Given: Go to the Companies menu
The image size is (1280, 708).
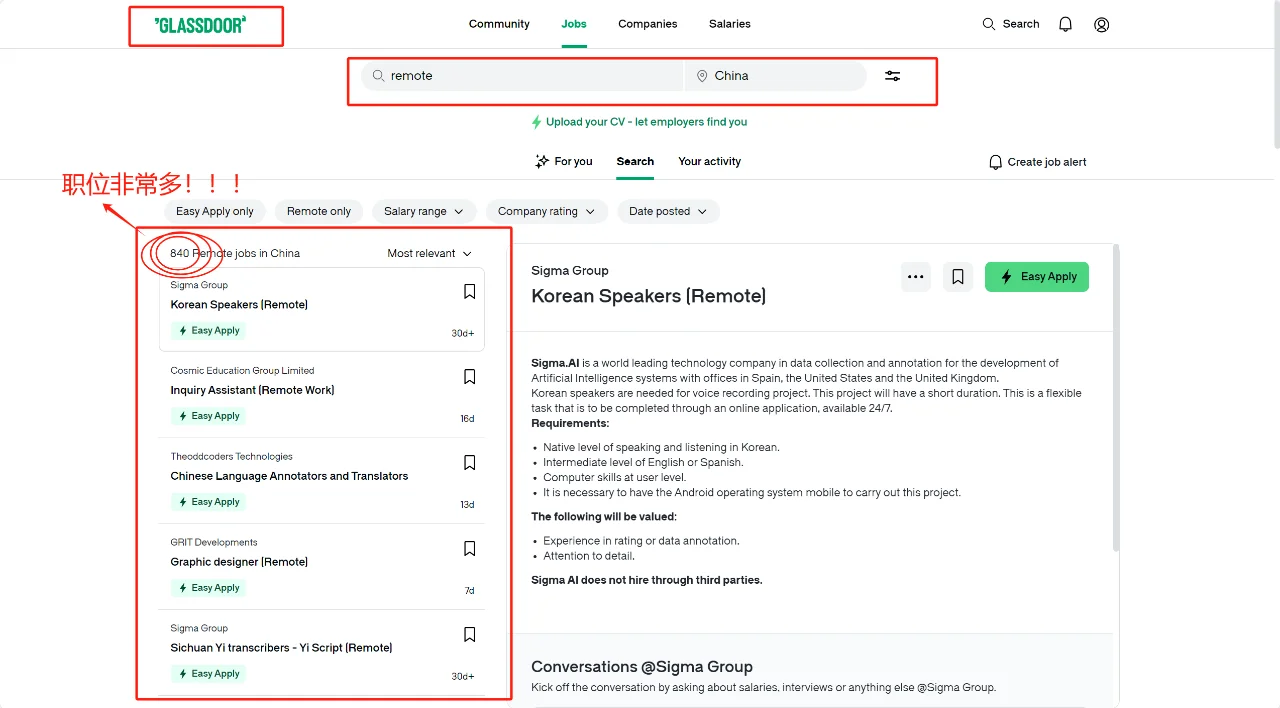Looking at the screenshot, I should (x=647, y=24).
